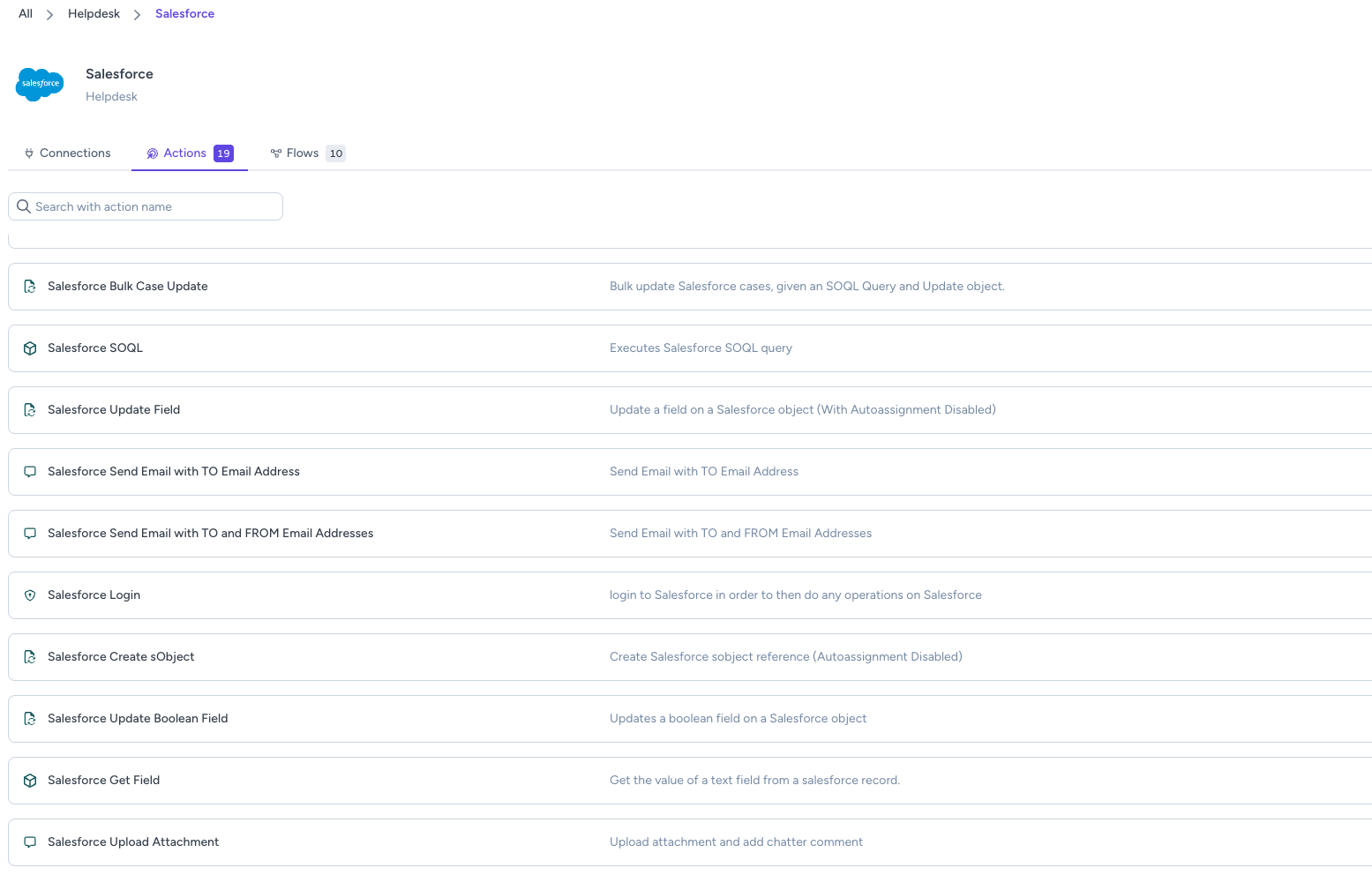Click the Helpdesk subtitle under Salesforce heading
Image resolution: width=1372 pixels, height=875 pixels.
tap(111, 97)
